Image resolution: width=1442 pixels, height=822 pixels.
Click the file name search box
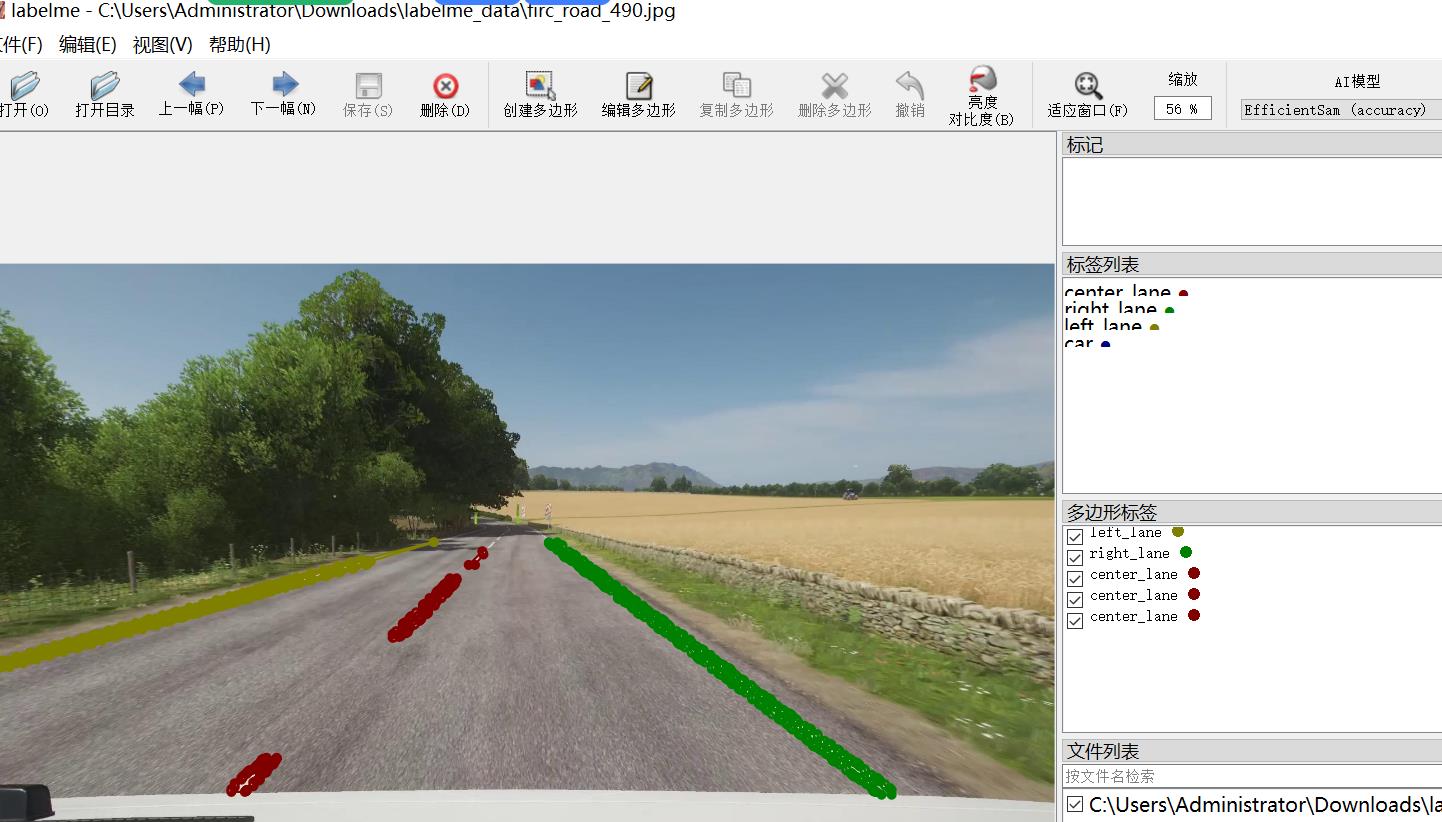[x=1250, y=776]
